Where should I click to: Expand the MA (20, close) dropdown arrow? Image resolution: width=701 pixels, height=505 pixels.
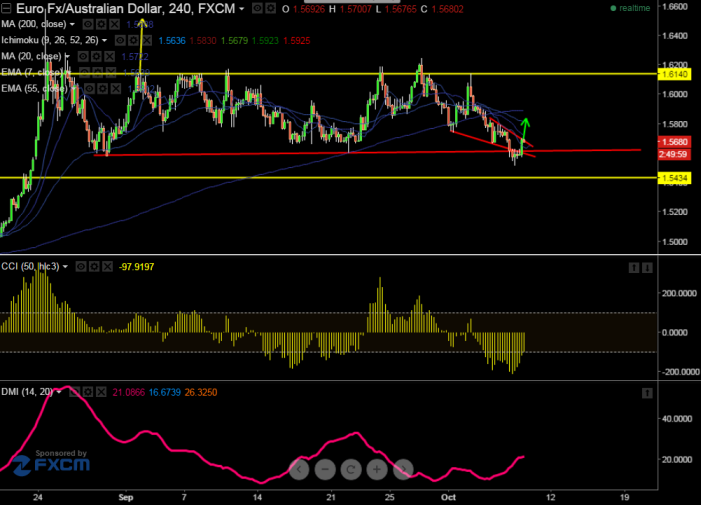67,56
